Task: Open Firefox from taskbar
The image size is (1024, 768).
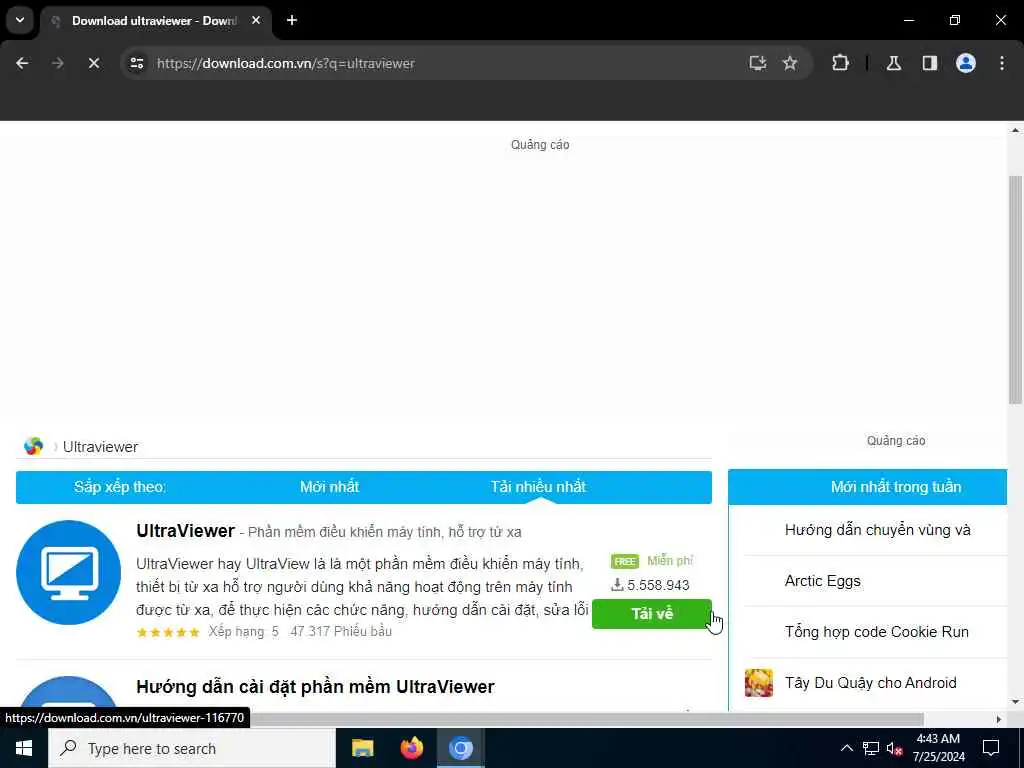Action: [x=411, y=748]
